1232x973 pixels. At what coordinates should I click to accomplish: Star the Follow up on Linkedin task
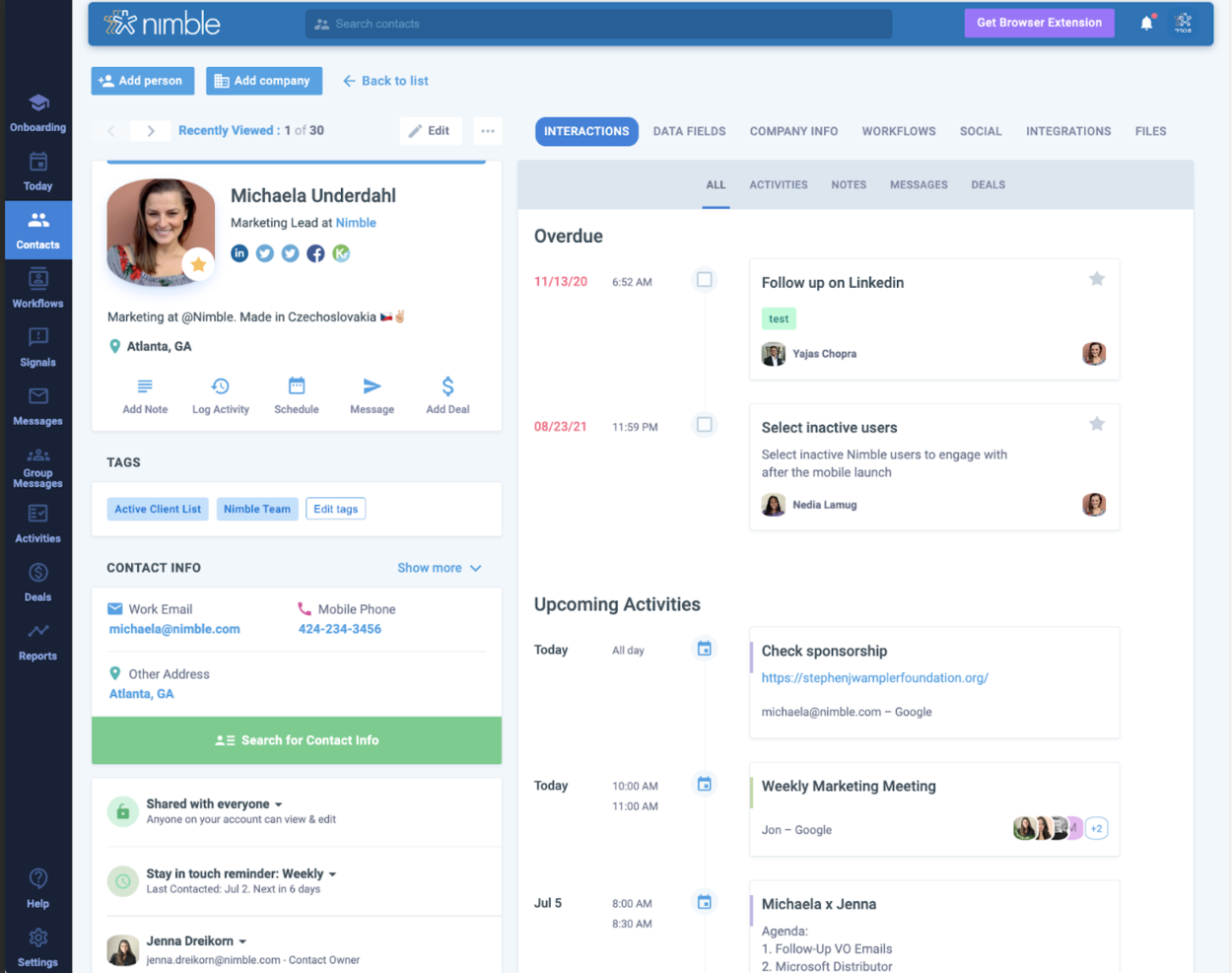pos(1096,279)
